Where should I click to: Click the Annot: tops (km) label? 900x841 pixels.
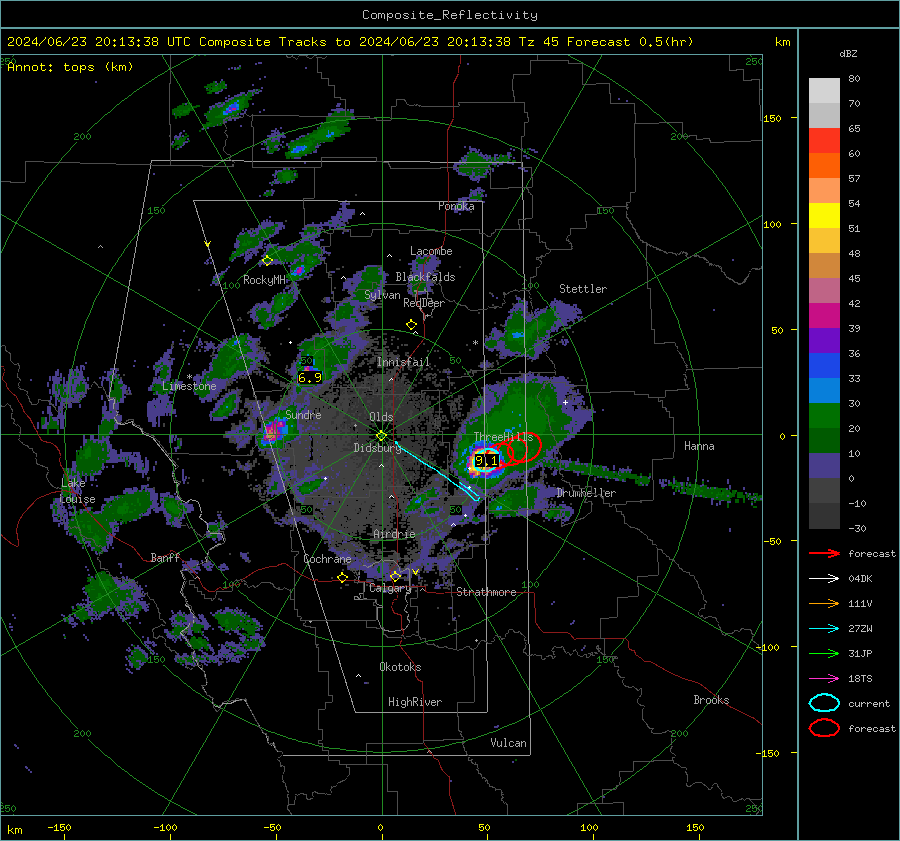click(70, 67)
